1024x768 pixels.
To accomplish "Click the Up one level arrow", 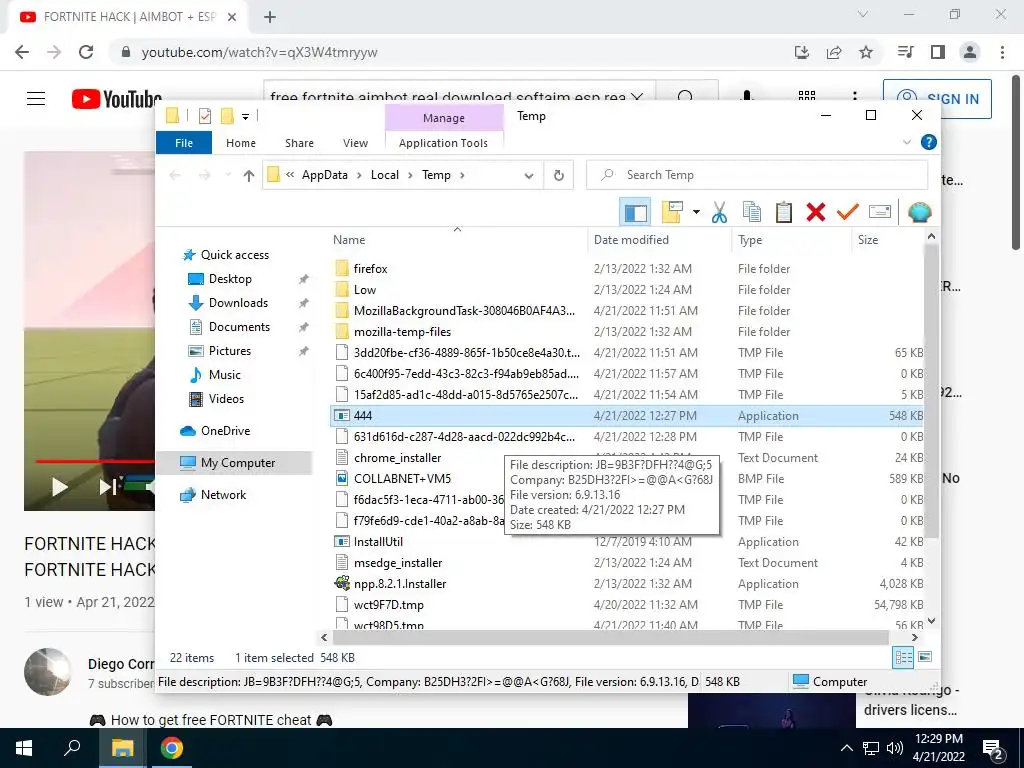I will pyautogui.click(x=248, y=175).
